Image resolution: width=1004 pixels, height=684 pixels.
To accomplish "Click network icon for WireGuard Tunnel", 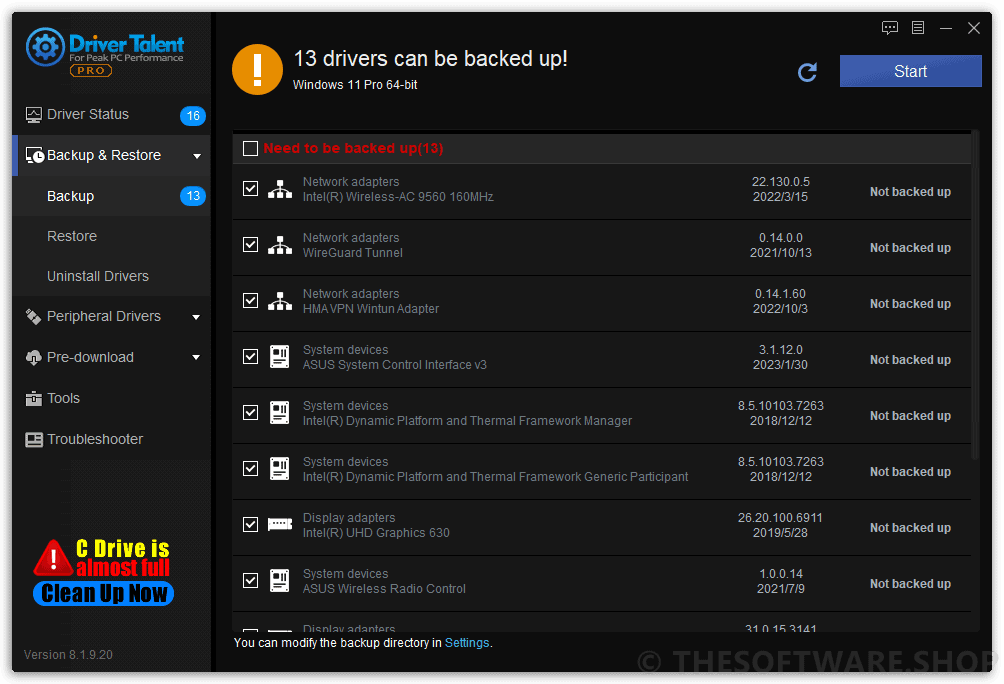I will (x=280, y=245).
